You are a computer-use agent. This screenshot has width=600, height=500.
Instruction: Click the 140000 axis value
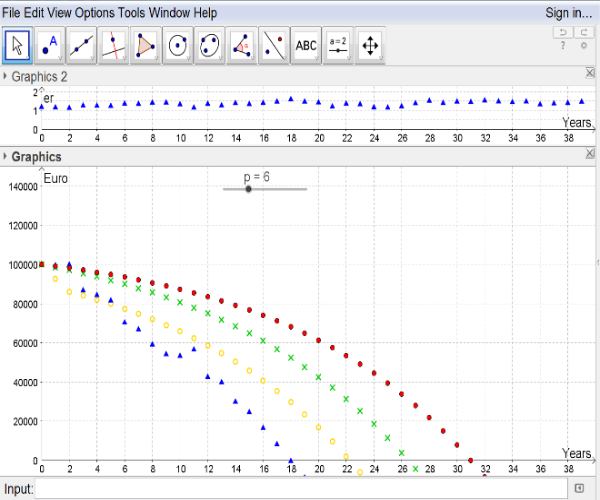coord(23,187)
